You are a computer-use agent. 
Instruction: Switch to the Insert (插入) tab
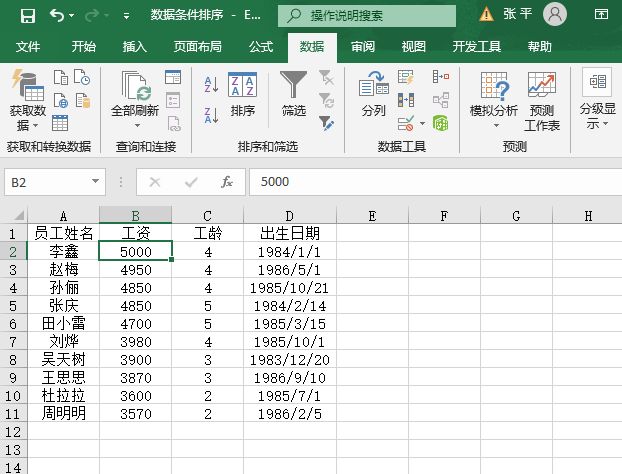(x=134, y=47)
